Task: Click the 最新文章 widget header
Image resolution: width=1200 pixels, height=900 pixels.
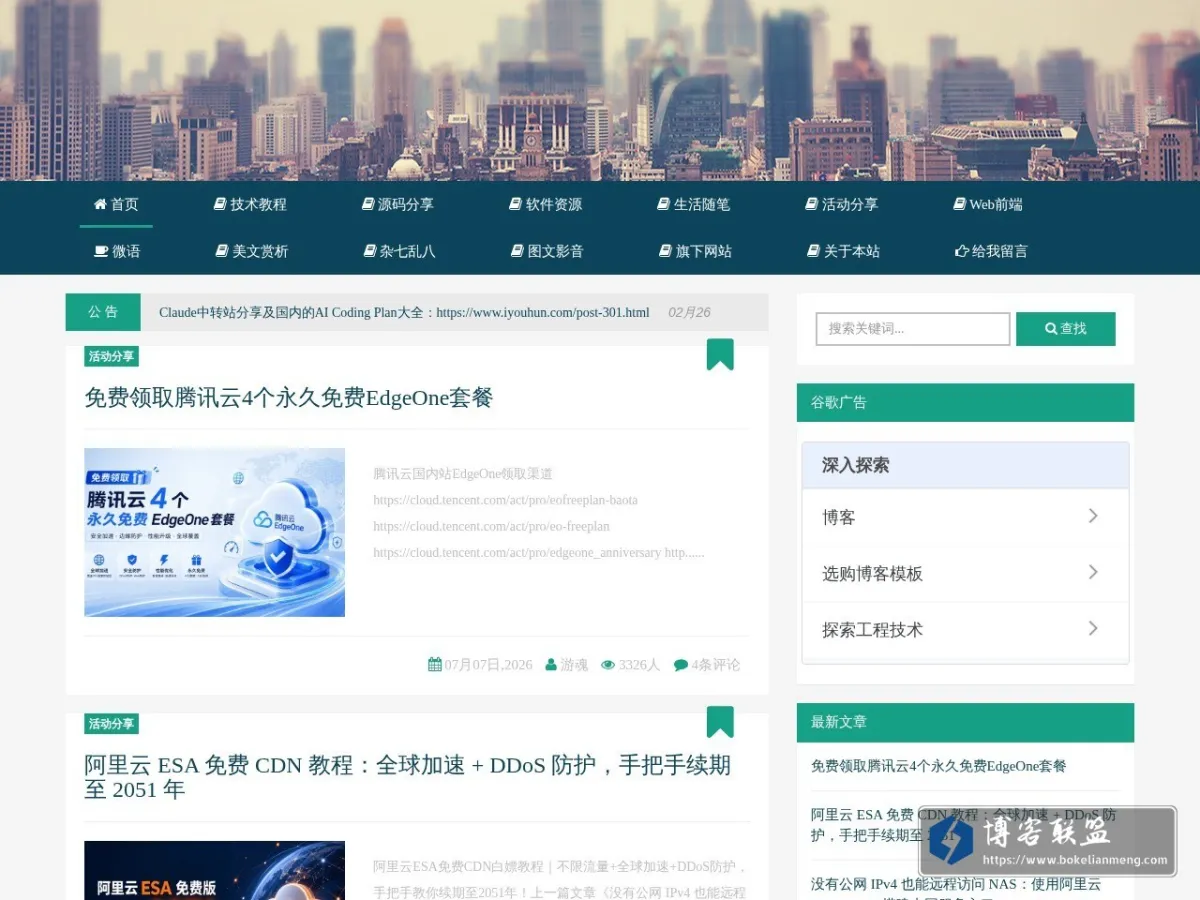Action: point(965,722)
